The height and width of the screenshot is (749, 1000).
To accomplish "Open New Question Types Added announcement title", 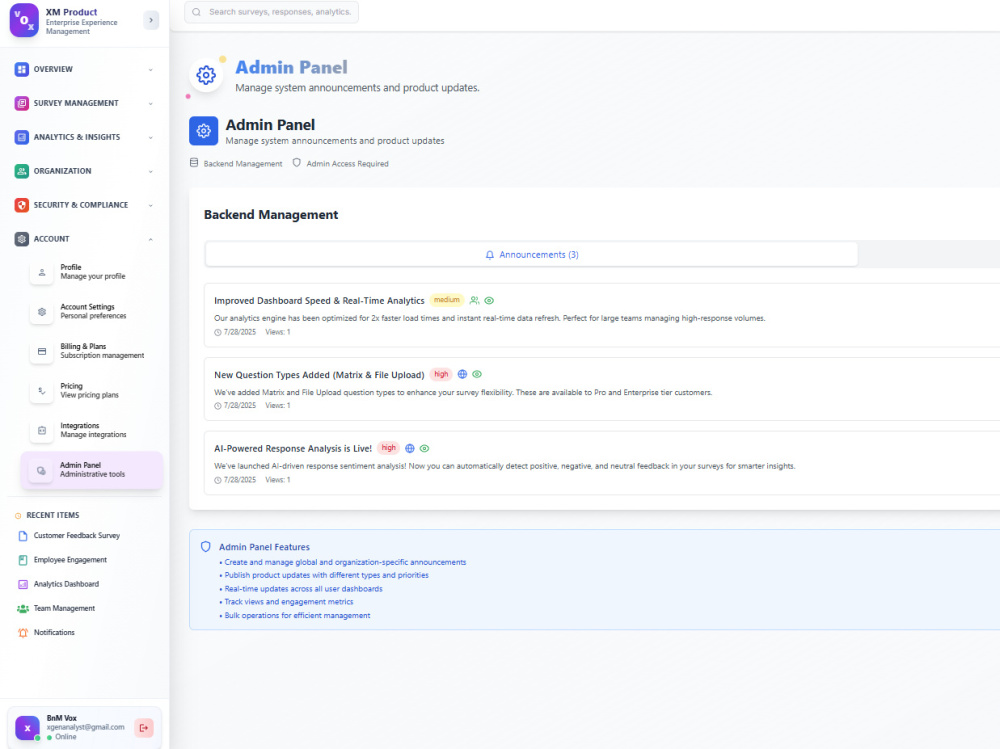I will (319, 375).
